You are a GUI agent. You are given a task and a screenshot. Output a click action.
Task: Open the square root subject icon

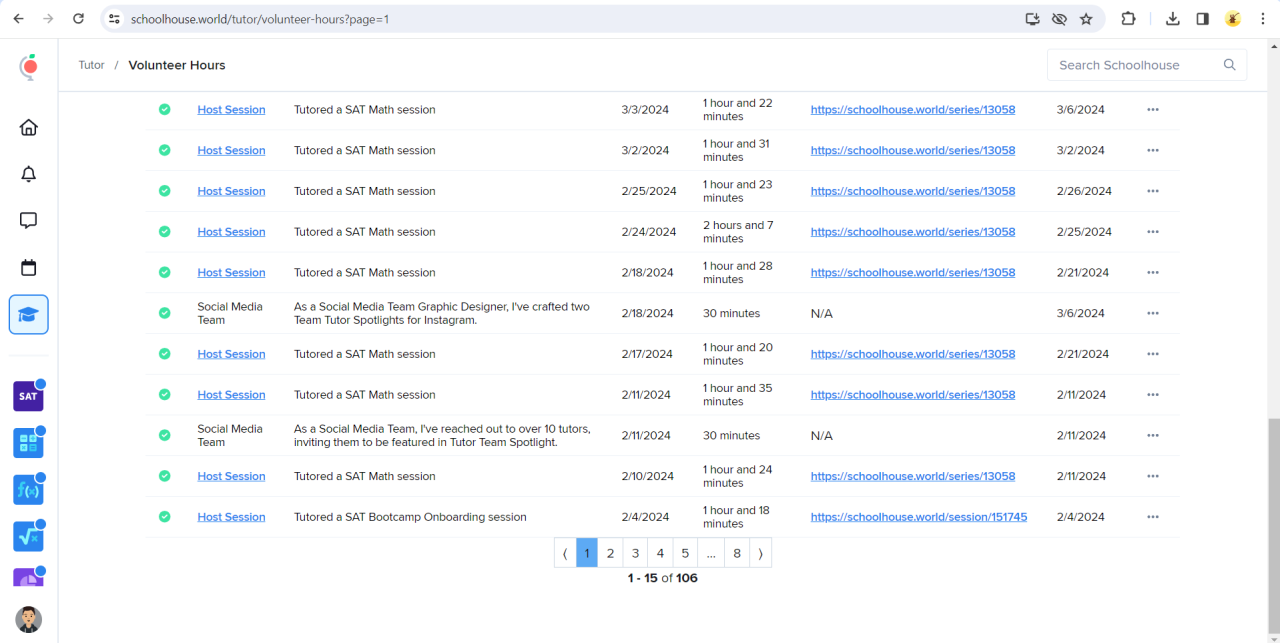(28, 536)
